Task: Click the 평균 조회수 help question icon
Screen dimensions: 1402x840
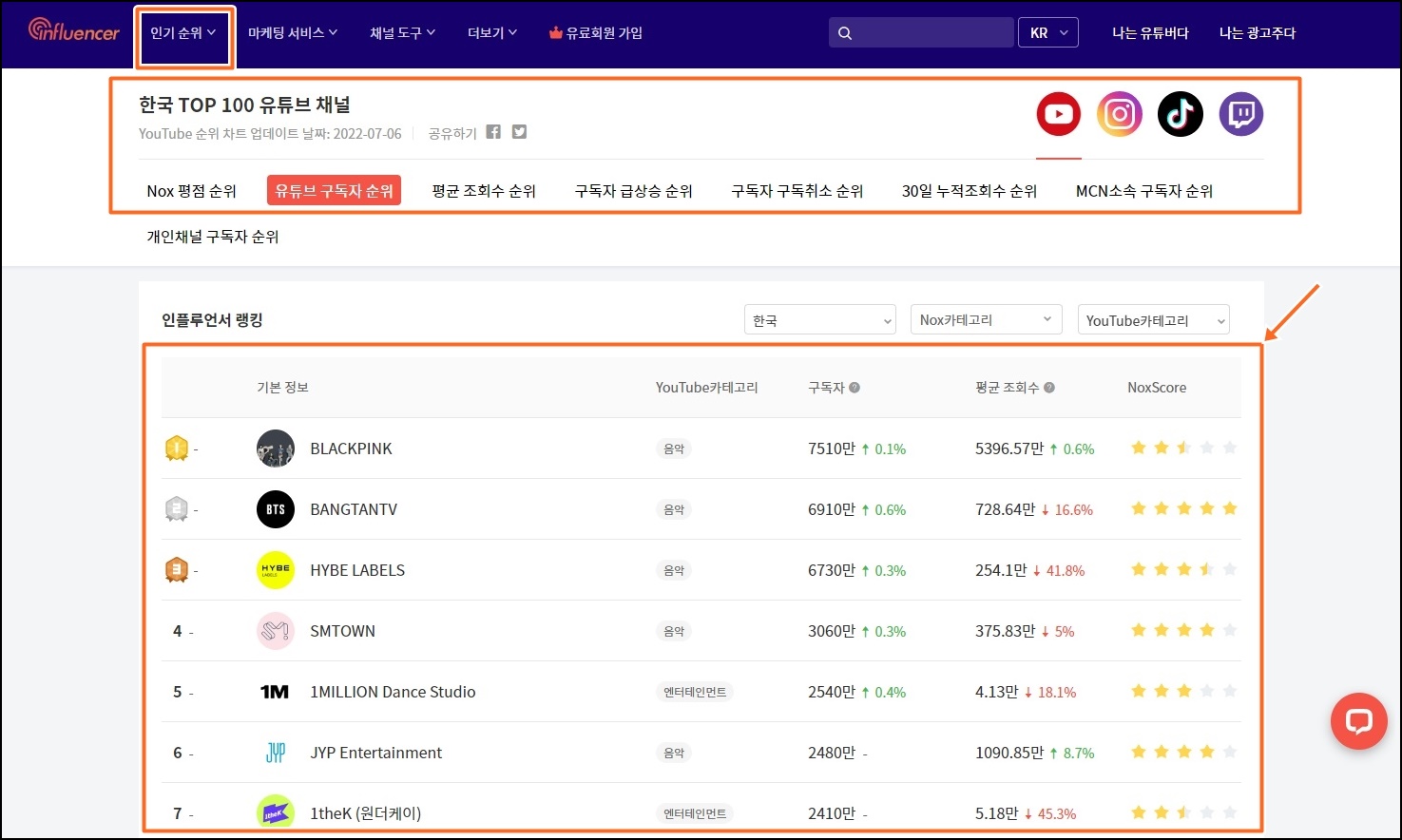Action: 1049,388
